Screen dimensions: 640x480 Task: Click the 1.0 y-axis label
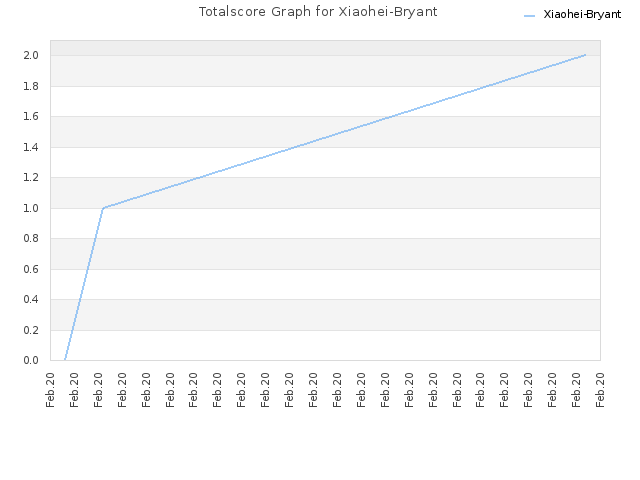[x=31, y=208]
